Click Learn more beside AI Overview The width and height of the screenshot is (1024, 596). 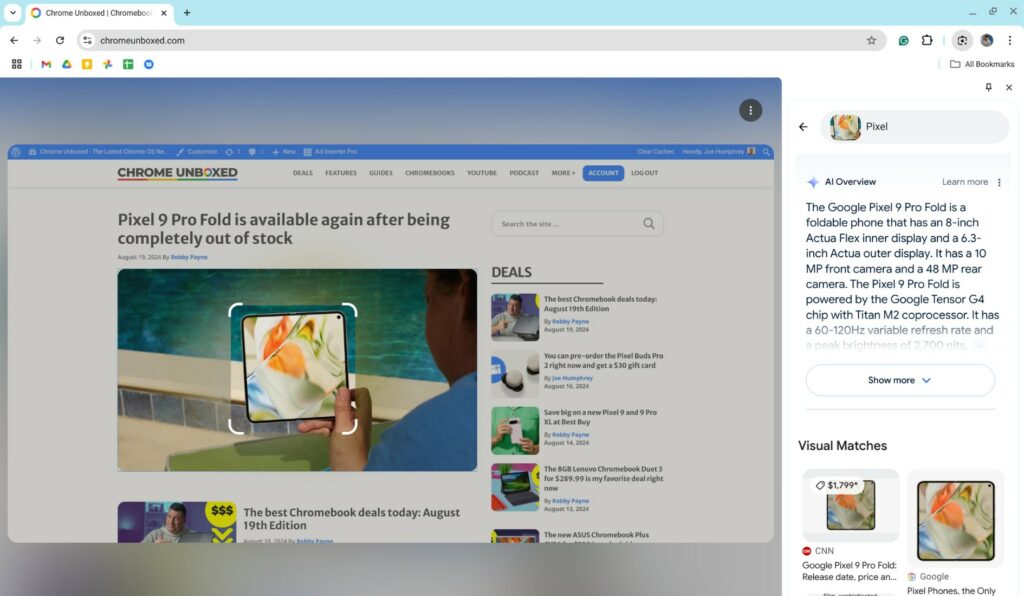(x=964, y=182)
